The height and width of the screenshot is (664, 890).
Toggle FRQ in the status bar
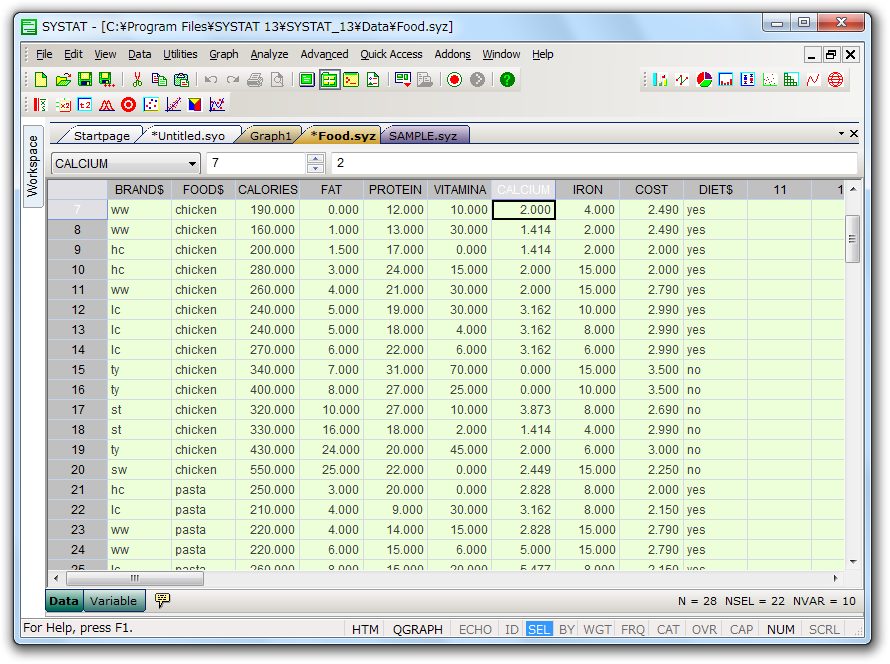click(633, 629)
